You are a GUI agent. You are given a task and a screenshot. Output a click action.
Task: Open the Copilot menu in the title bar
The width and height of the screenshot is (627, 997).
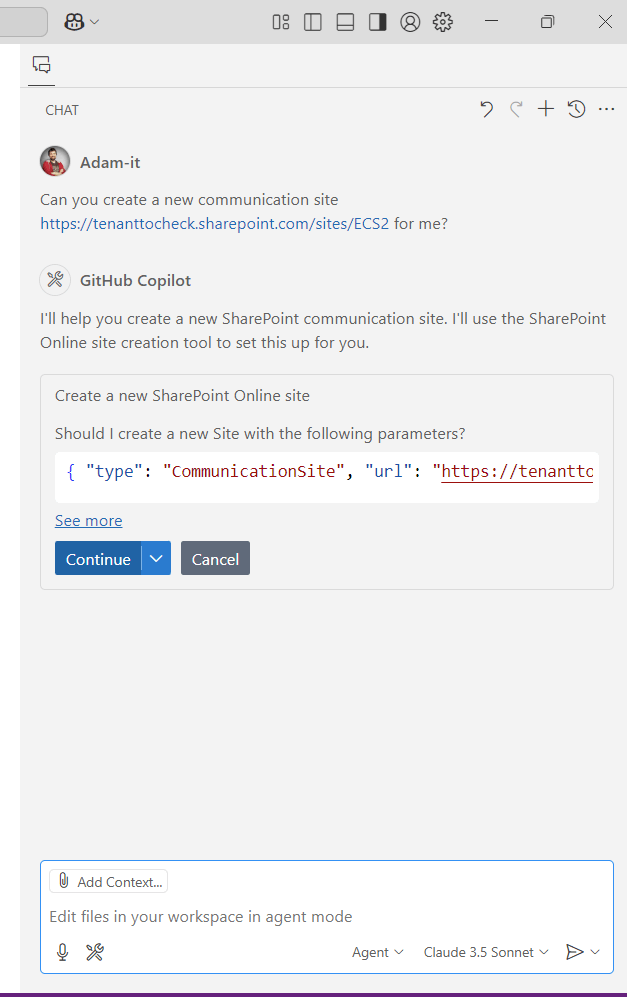point(81,21)
